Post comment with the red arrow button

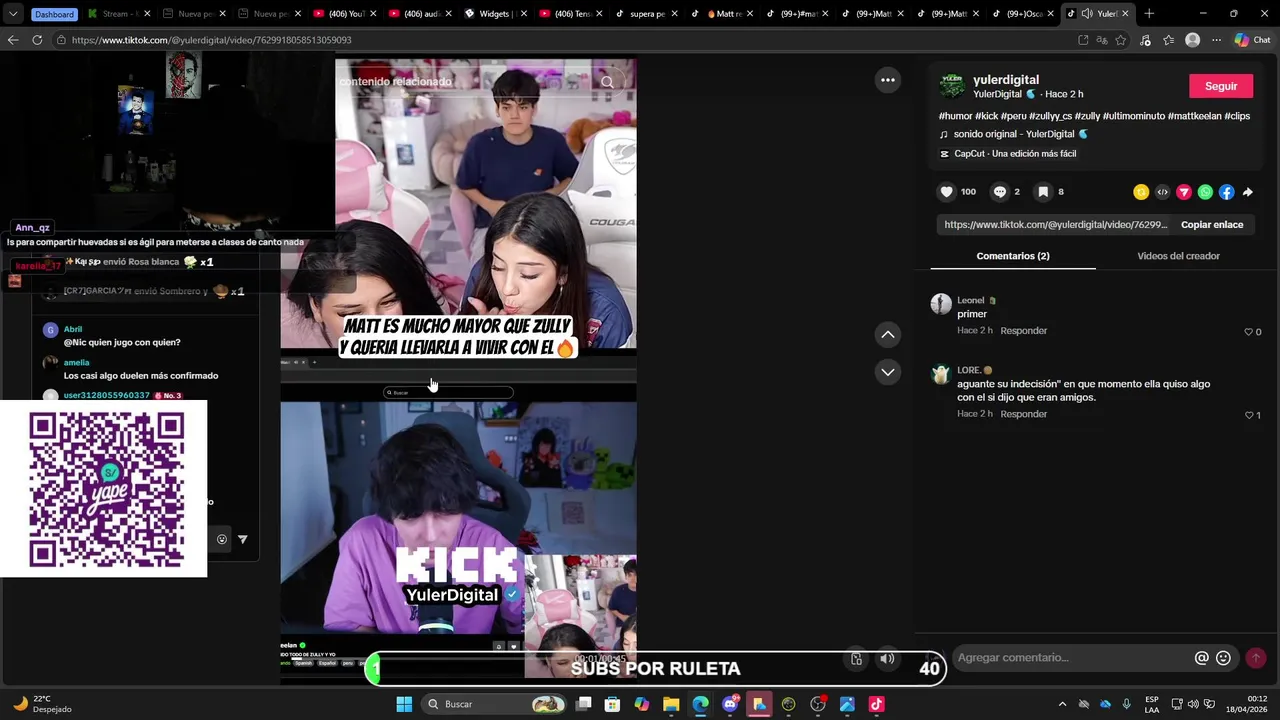pos(1256,658)
